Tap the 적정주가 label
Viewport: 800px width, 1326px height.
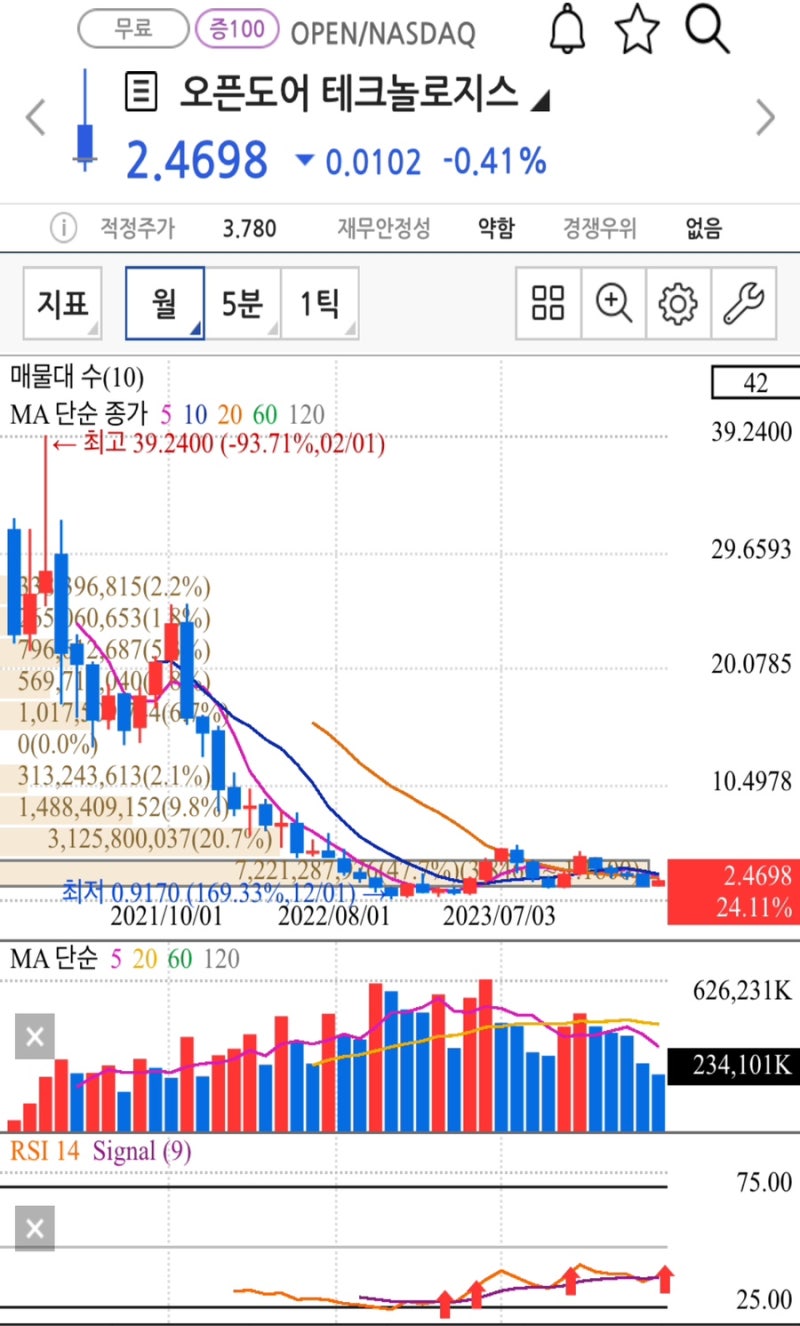click(137, 229)
